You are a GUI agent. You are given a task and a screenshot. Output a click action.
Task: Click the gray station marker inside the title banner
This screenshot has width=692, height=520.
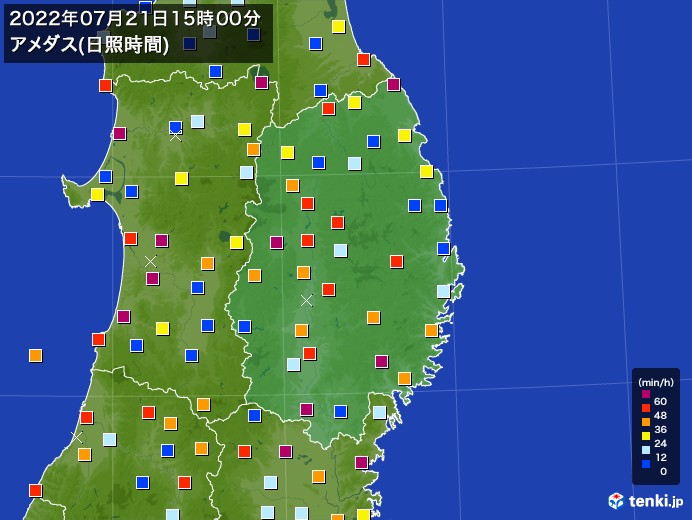pyautogui.click(x=209, y=32)
